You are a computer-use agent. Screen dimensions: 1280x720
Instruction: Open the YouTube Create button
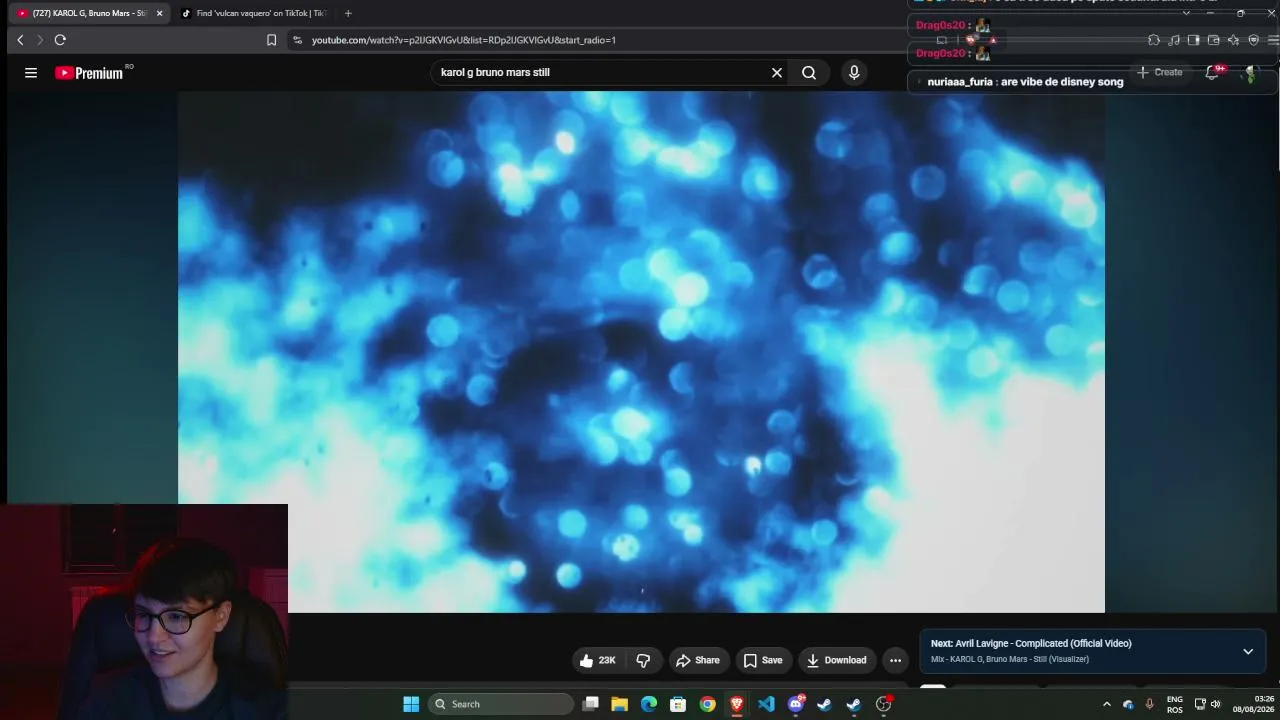click(x=1160, y=72)
